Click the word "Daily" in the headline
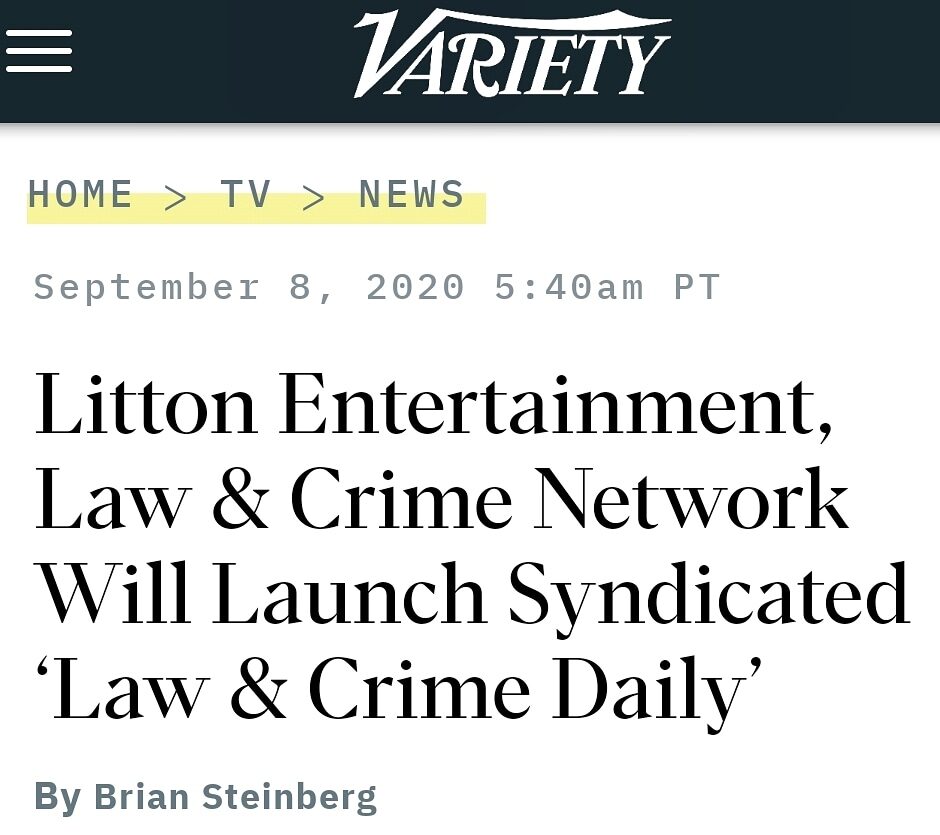Screen dimensions: 940x835 tap(655, 690)
